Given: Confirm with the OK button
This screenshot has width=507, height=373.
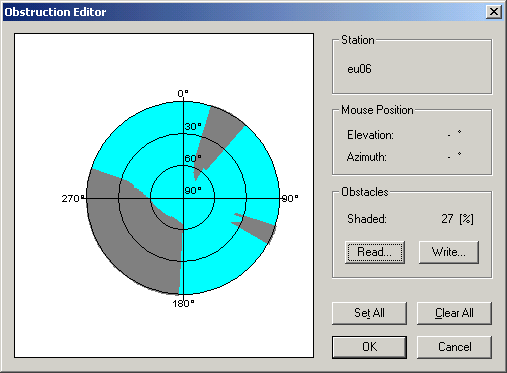Looking at the screenshot, I should 369,347.
